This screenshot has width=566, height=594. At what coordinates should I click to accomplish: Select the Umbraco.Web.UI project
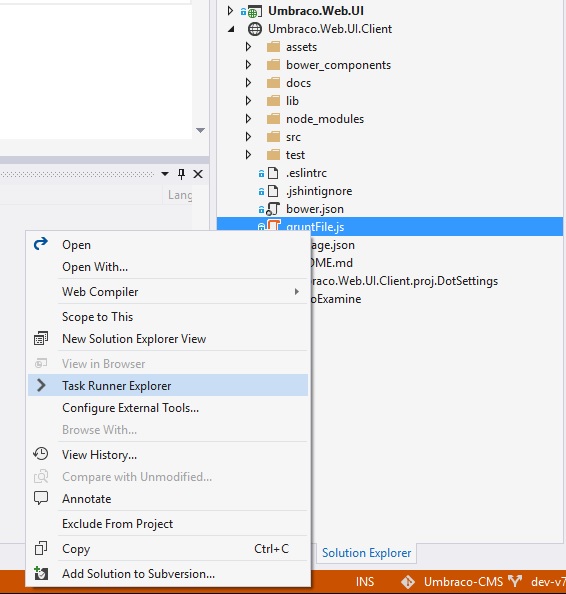(316, 11)
